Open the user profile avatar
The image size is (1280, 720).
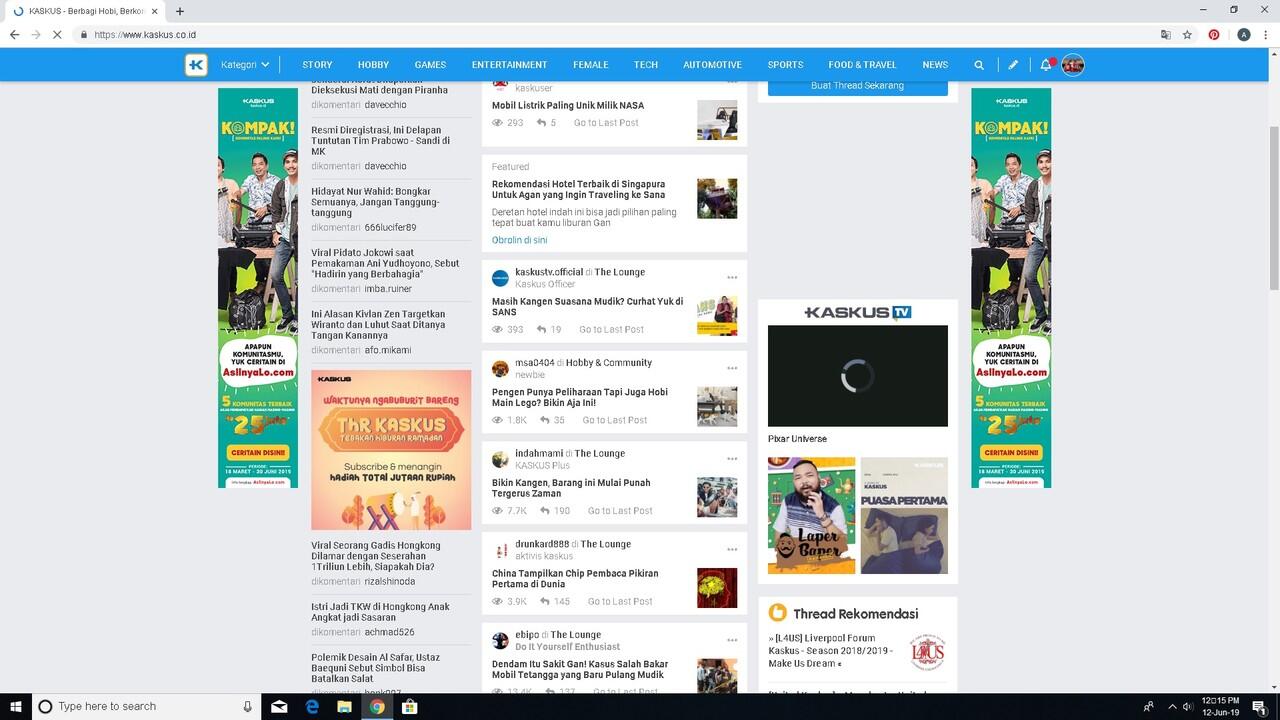click(1073, 65)
